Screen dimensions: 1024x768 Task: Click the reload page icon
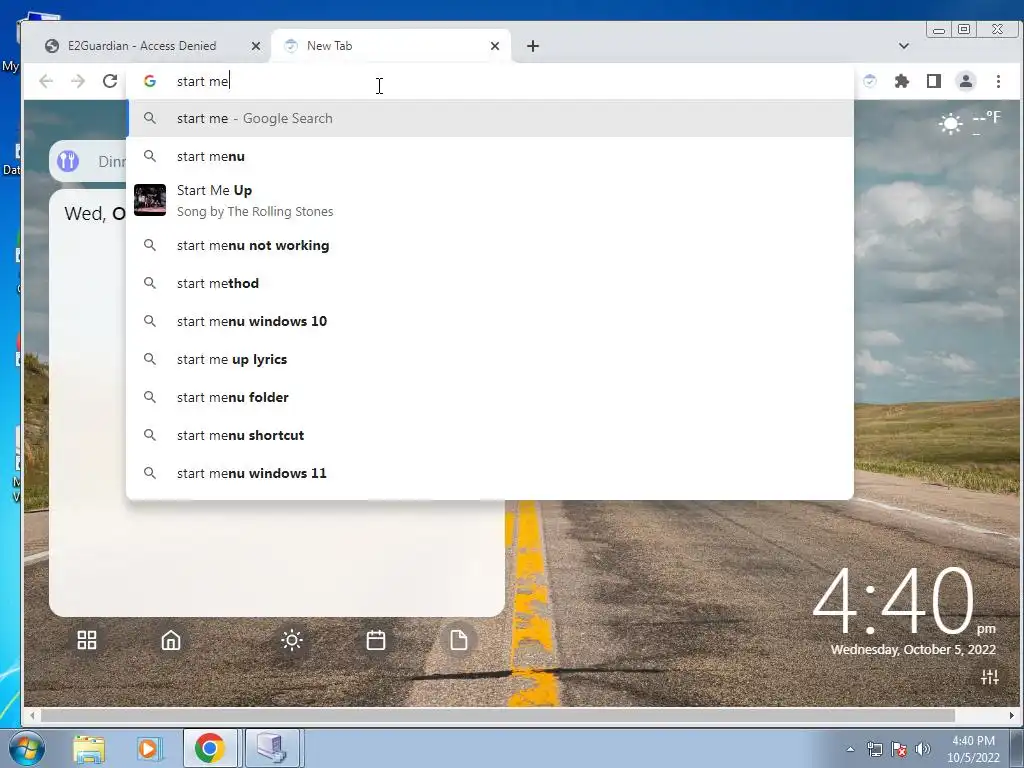(x=110, y=81)
